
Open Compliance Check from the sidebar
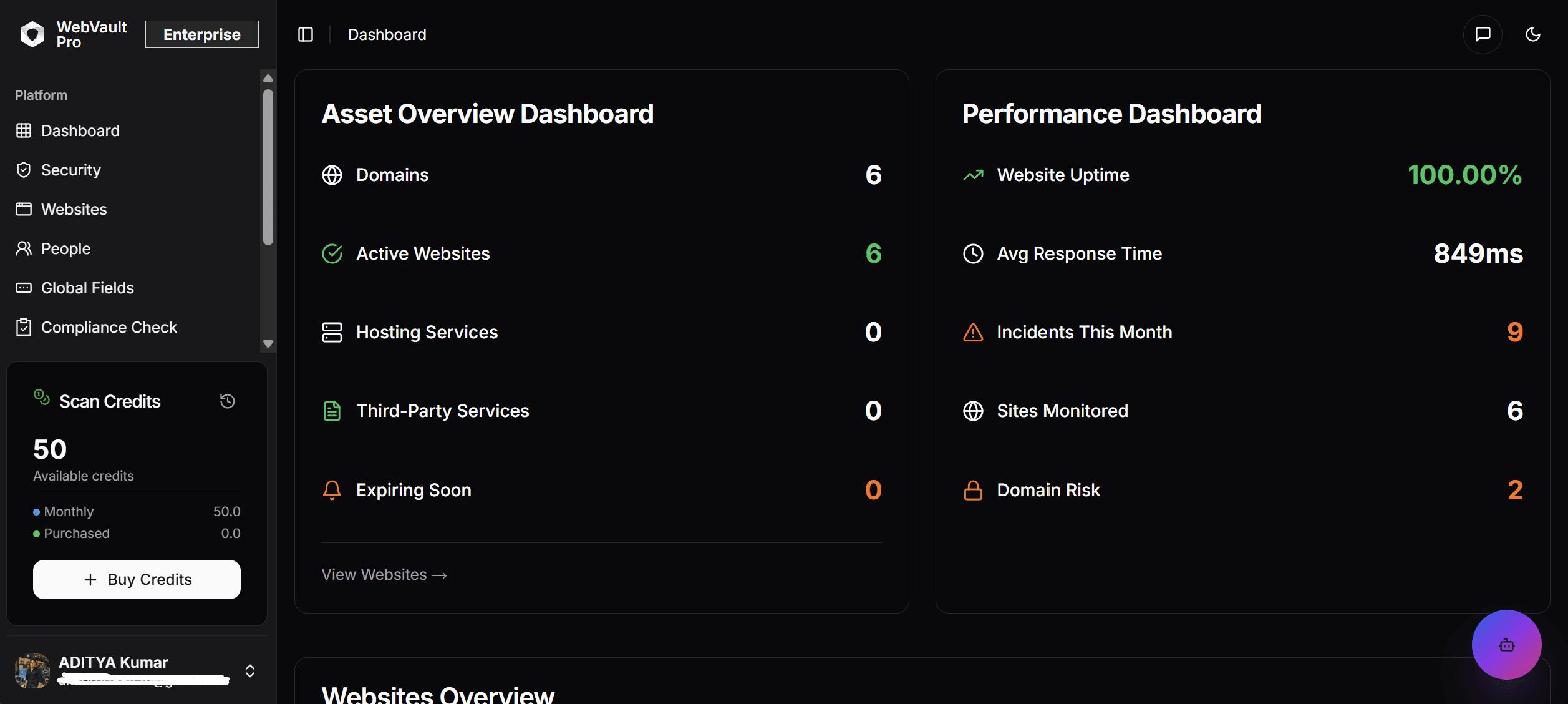[x=109, y=326]
